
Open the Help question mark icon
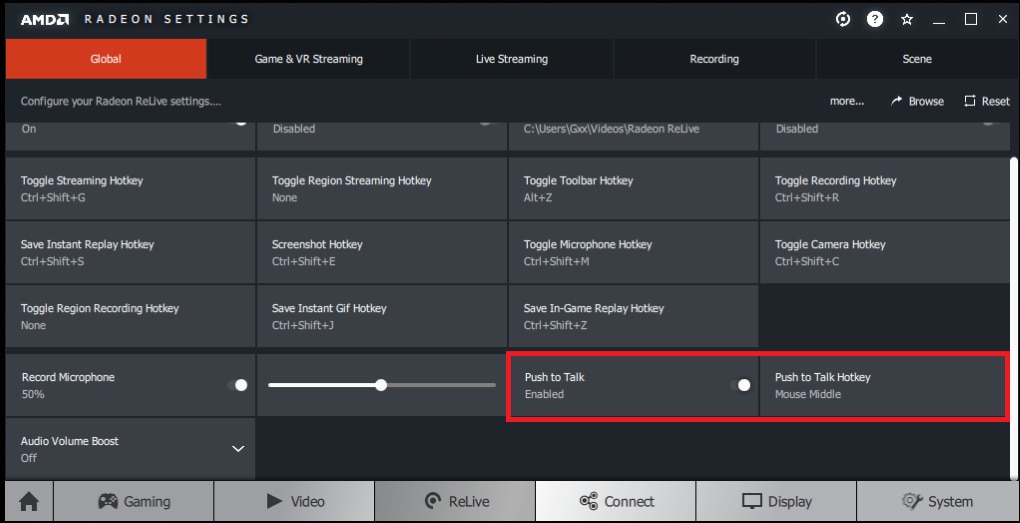(875, 19)
